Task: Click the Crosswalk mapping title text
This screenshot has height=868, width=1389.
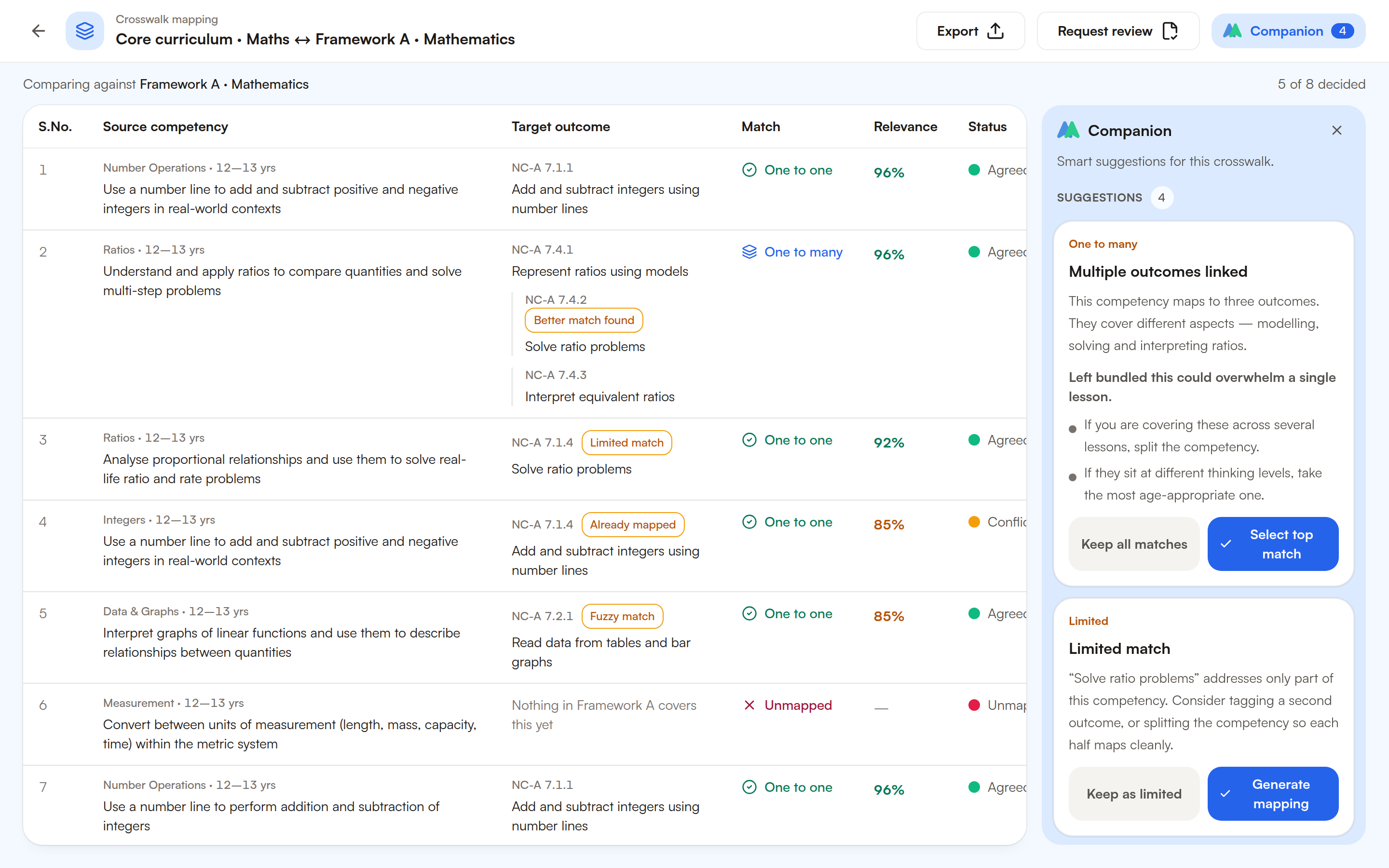Action: point(166,19)
